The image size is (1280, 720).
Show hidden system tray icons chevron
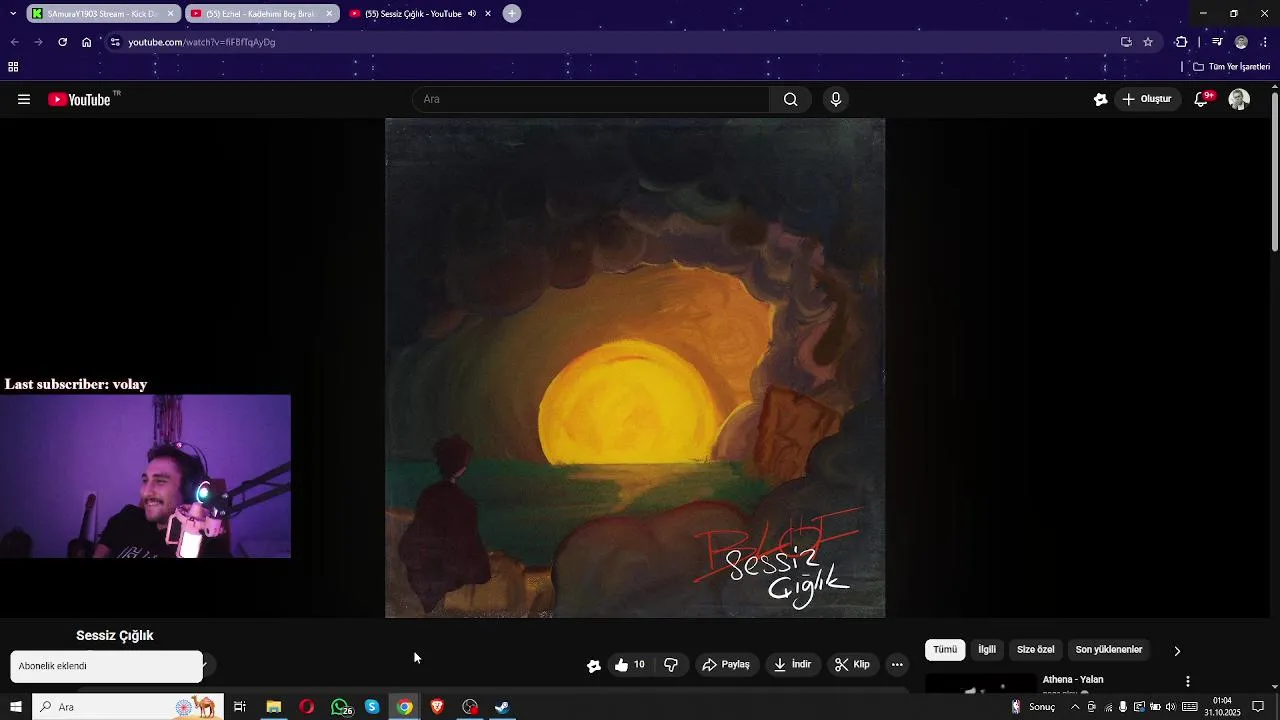pos(1075,707)
